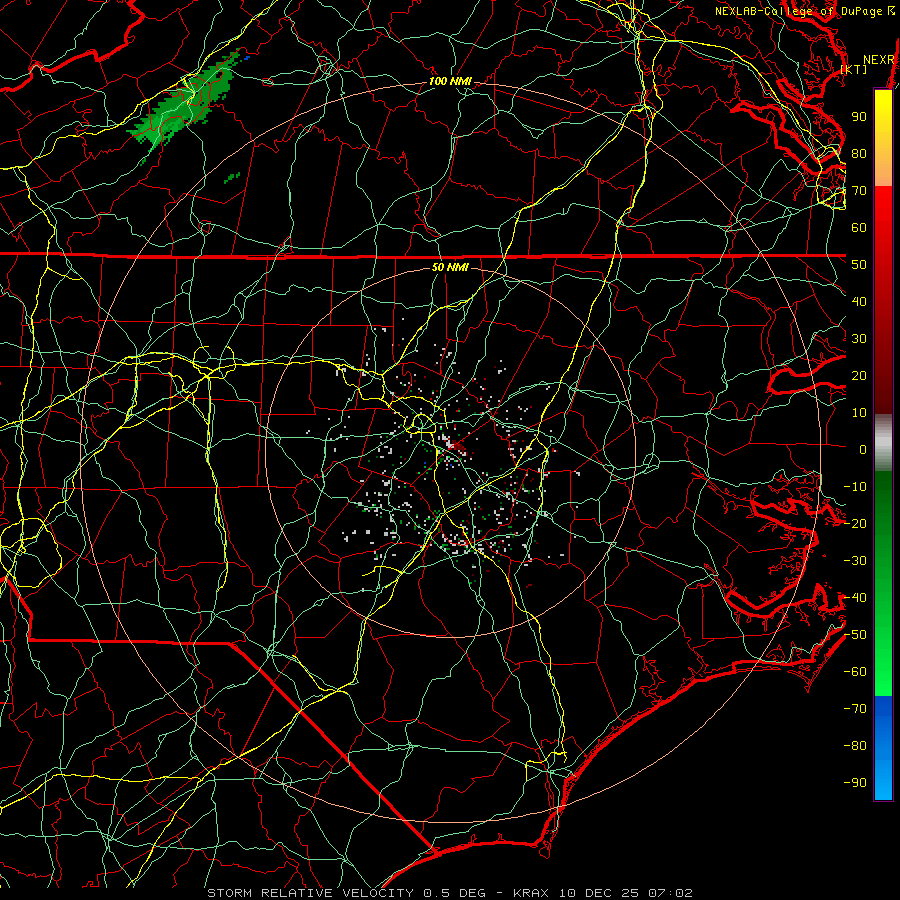Click the KRAX station ID in caption
The height and width of the screenshot is (900, 900).
point(532,893)
